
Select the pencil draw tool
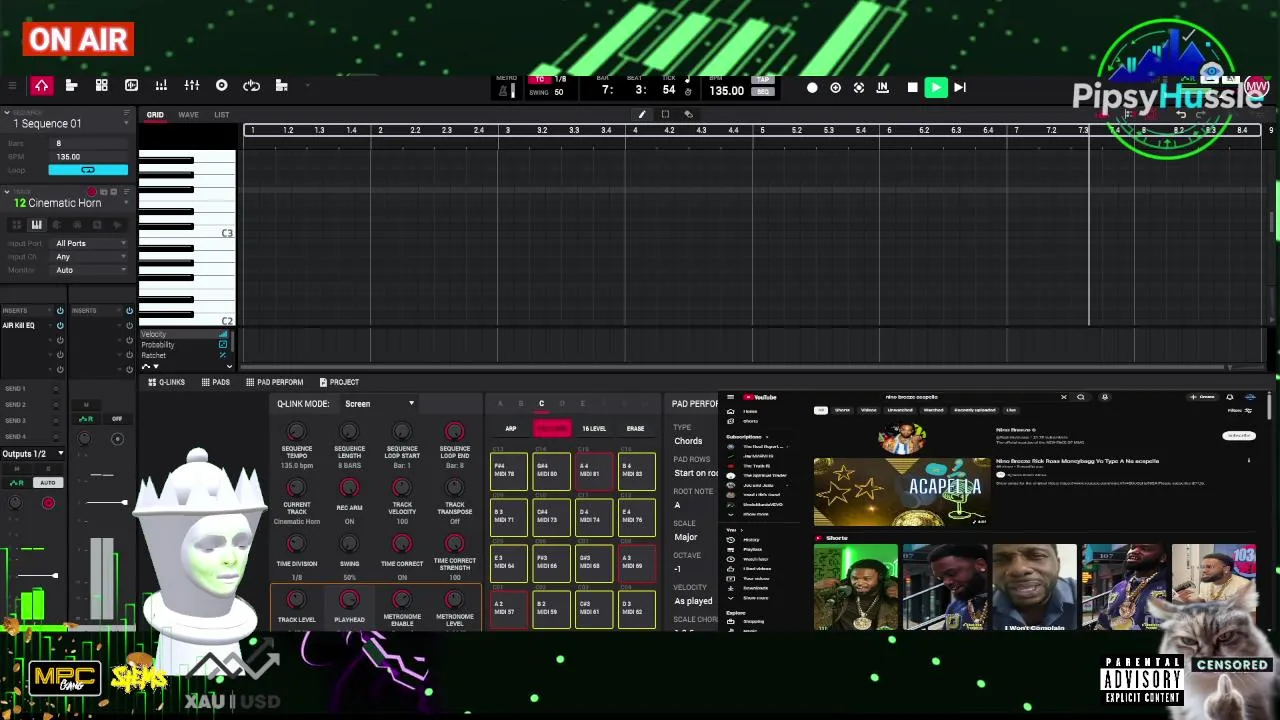tap(641, 114)
